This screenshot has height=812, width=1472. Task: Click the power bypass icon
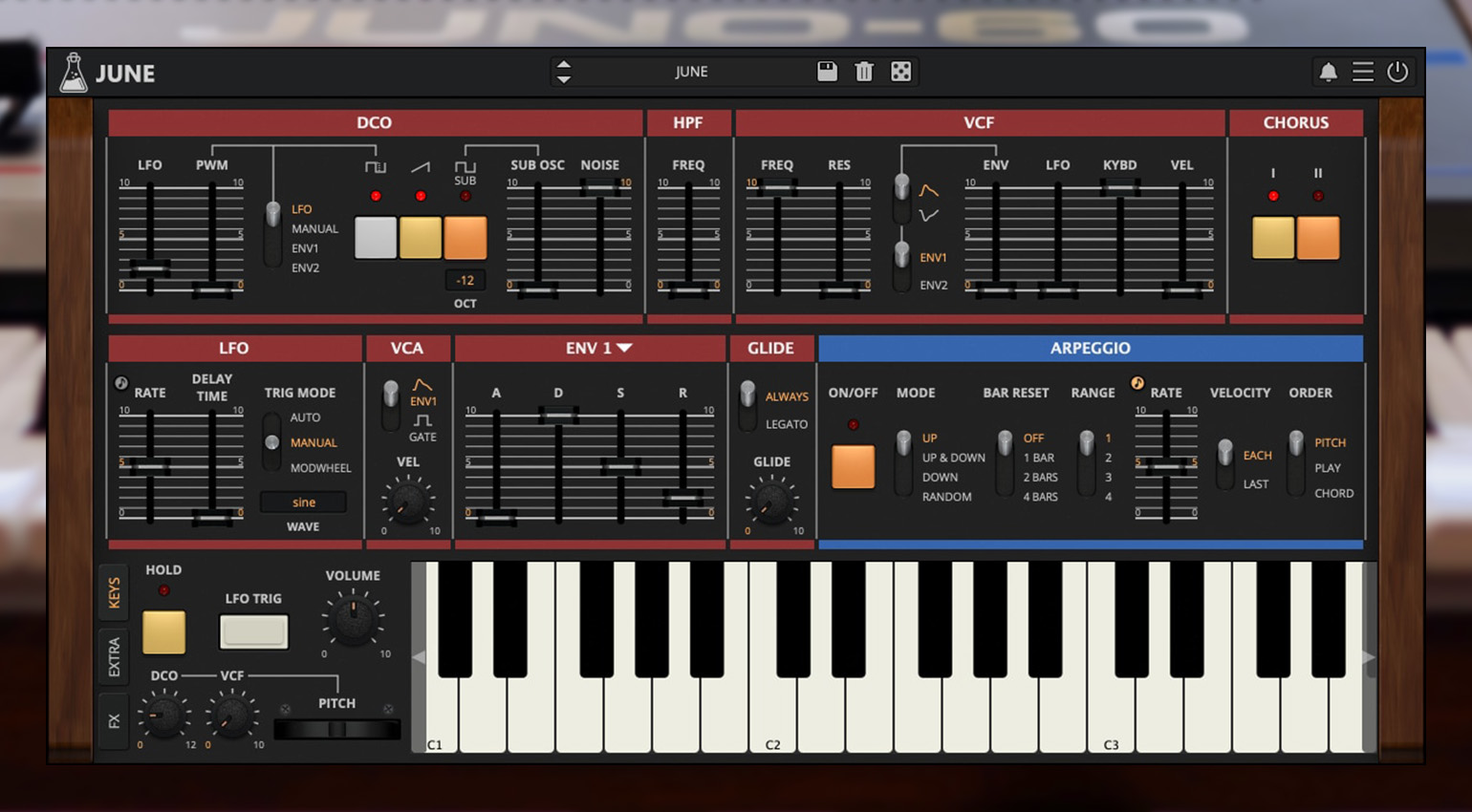1397,73
